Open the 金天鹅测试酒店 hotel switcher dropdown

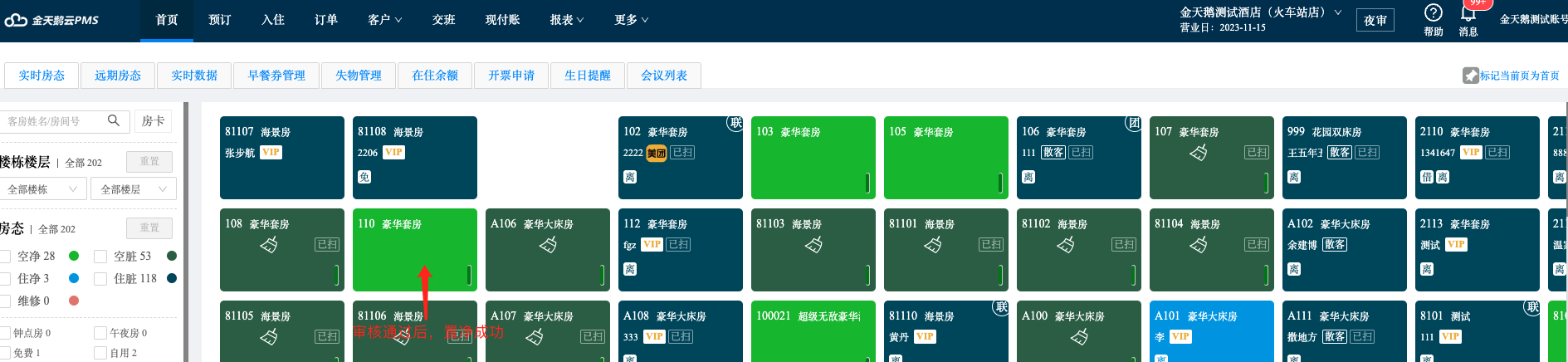(x=1260, y=12)
